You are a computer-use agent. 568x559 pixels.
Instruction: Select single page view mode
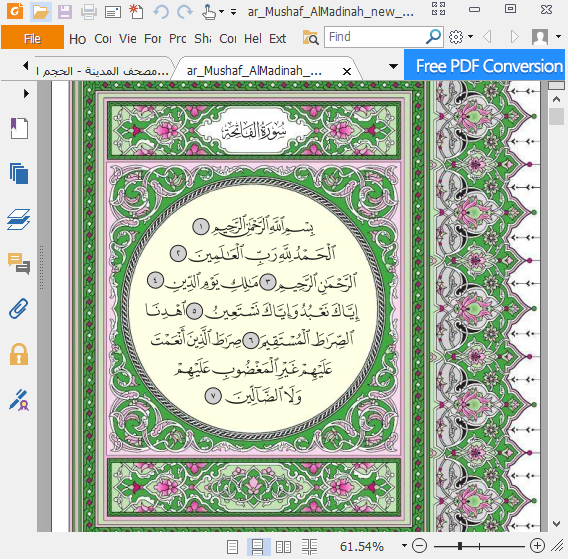[x=232, y=547]
